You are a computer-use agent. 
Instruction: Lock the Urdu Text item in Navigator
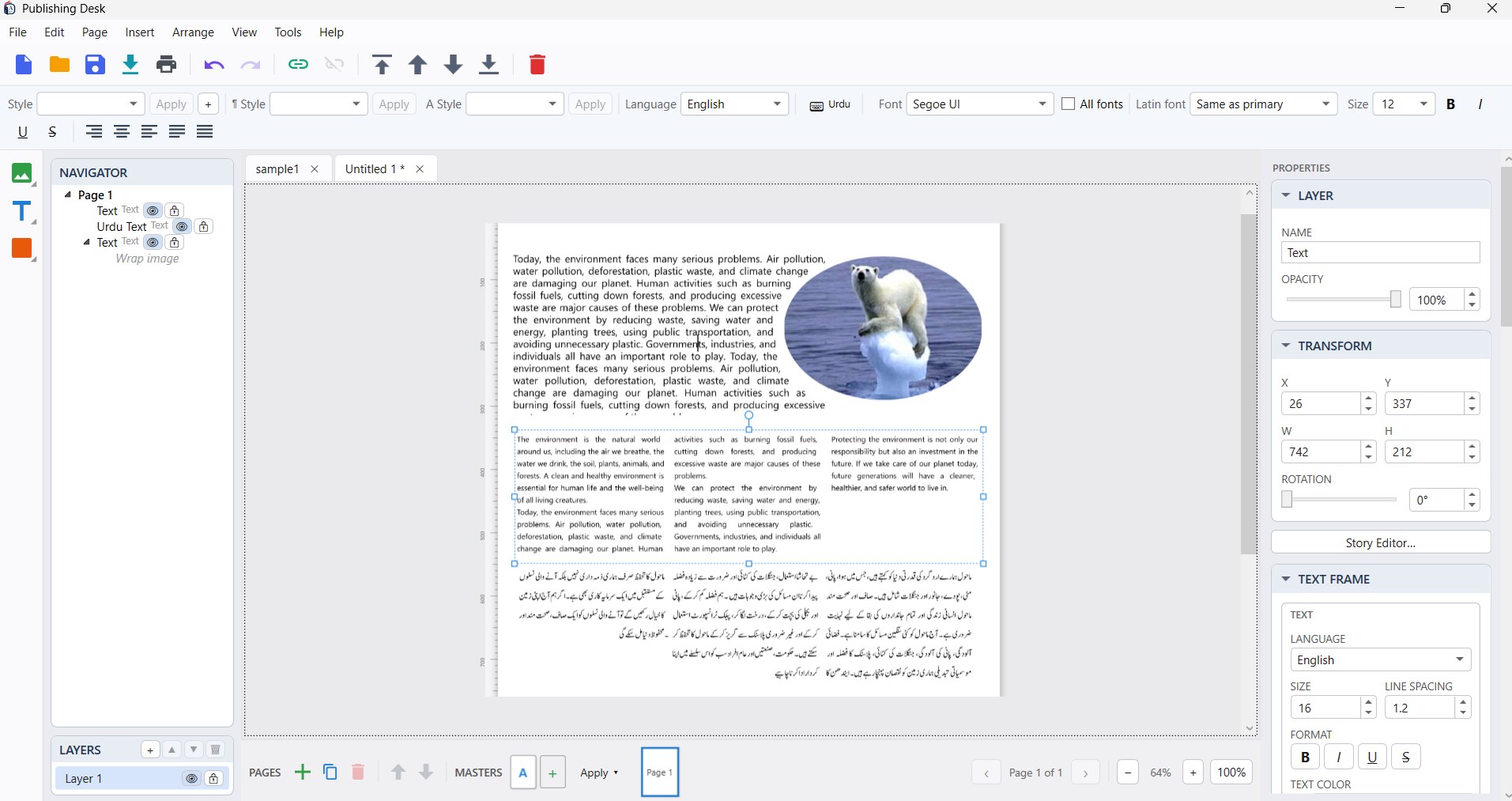204,227
